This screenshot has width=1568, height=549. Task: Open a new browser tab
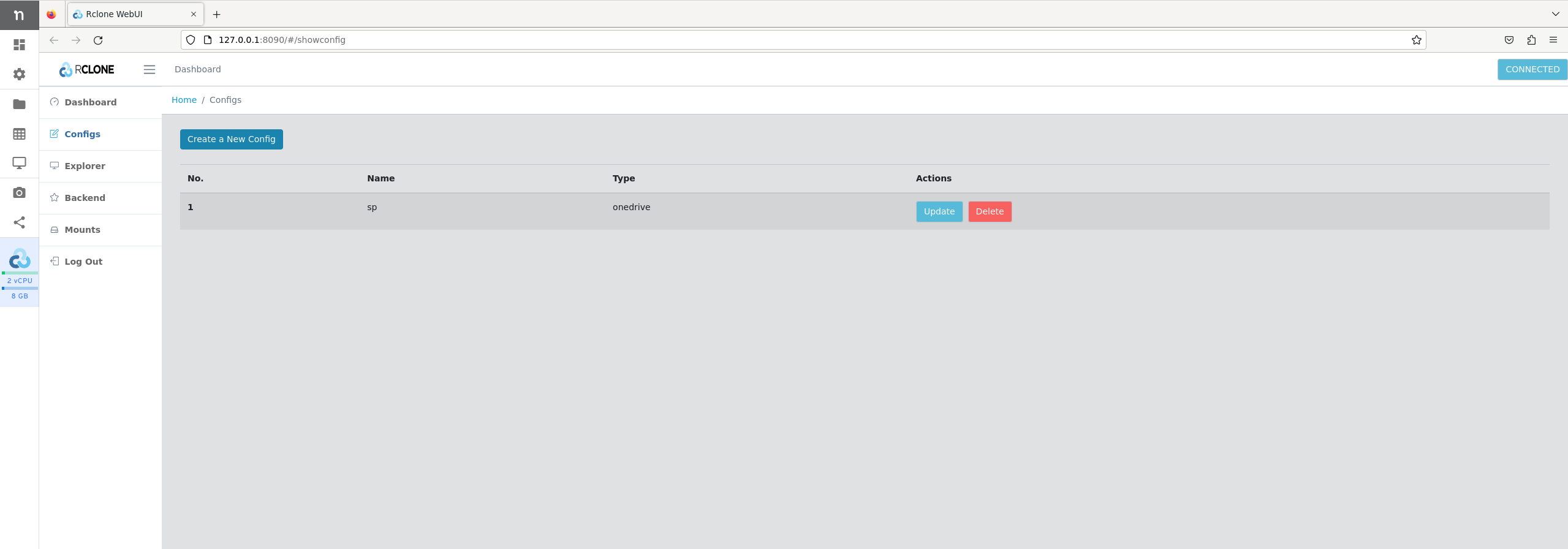(x=216, y=14)
